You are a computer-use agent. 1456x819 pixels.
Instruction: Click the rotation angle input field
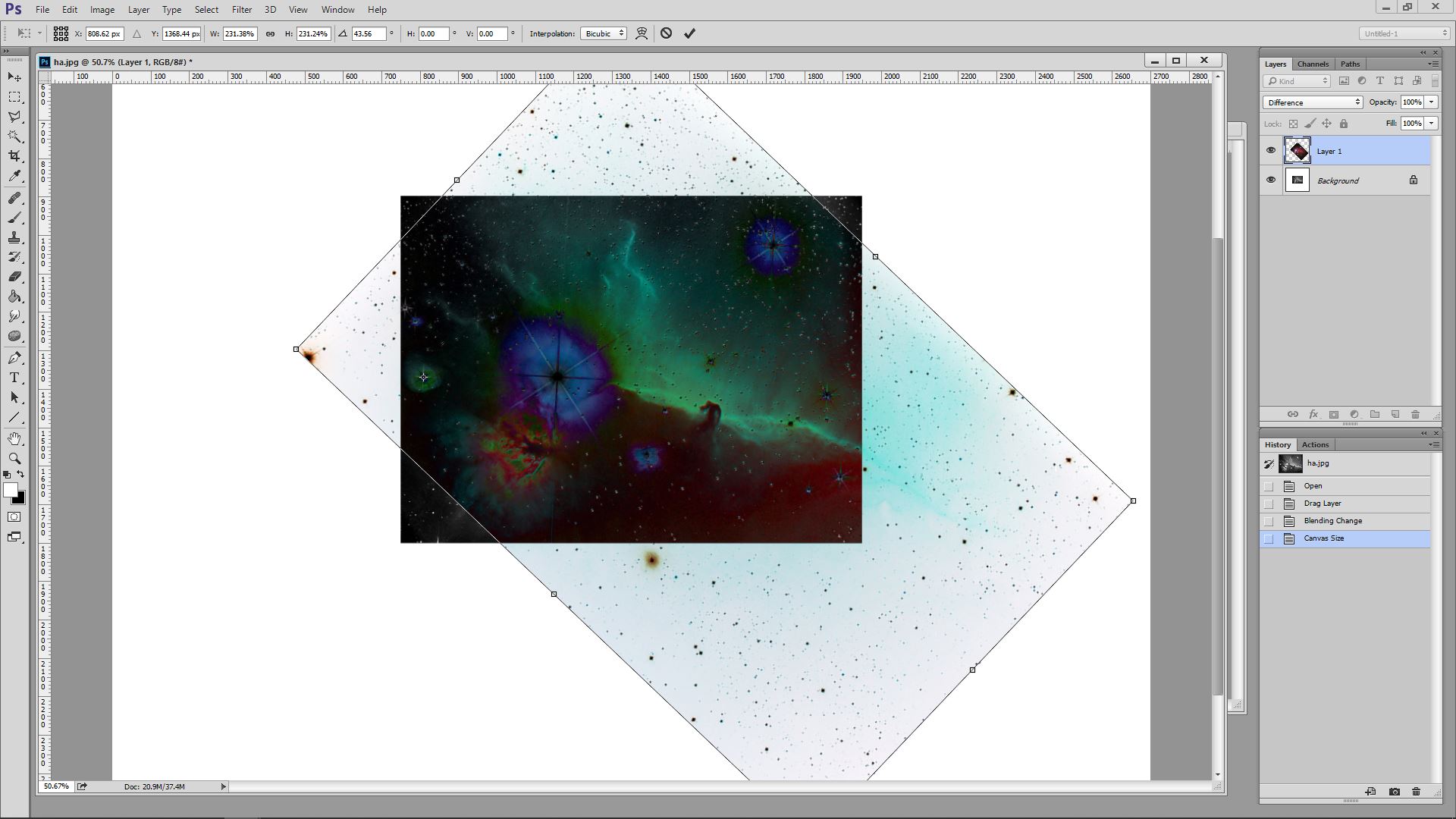[369, 33]
